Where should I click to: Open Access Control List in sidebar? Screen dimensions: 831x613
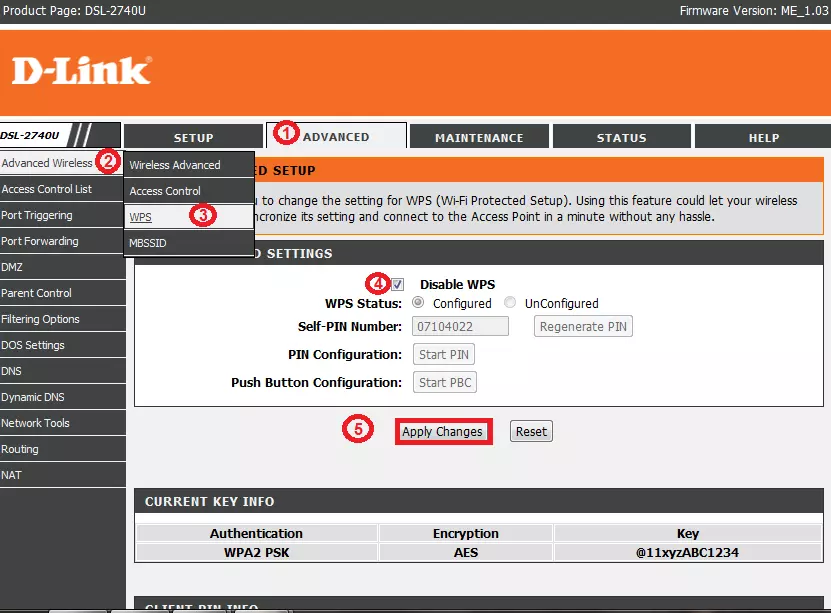point(62,189)
